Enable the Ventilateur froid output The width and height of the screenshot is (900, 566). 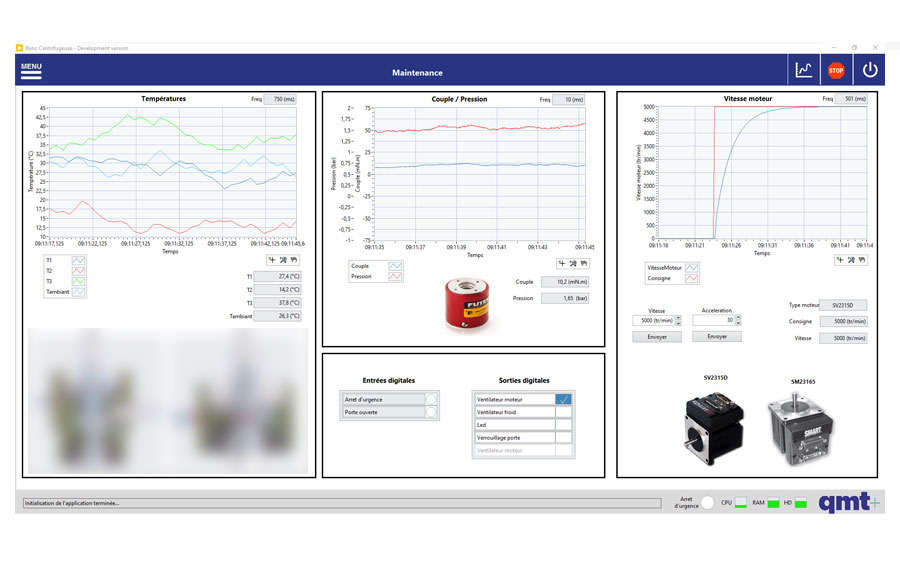pos(563,412)
